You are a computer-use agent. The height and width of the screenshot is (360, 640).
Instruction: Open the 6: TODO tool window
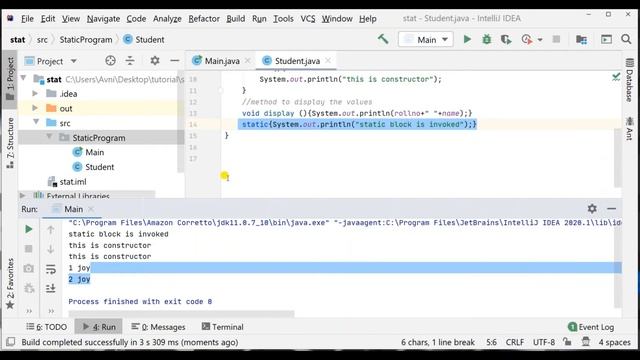47,327
